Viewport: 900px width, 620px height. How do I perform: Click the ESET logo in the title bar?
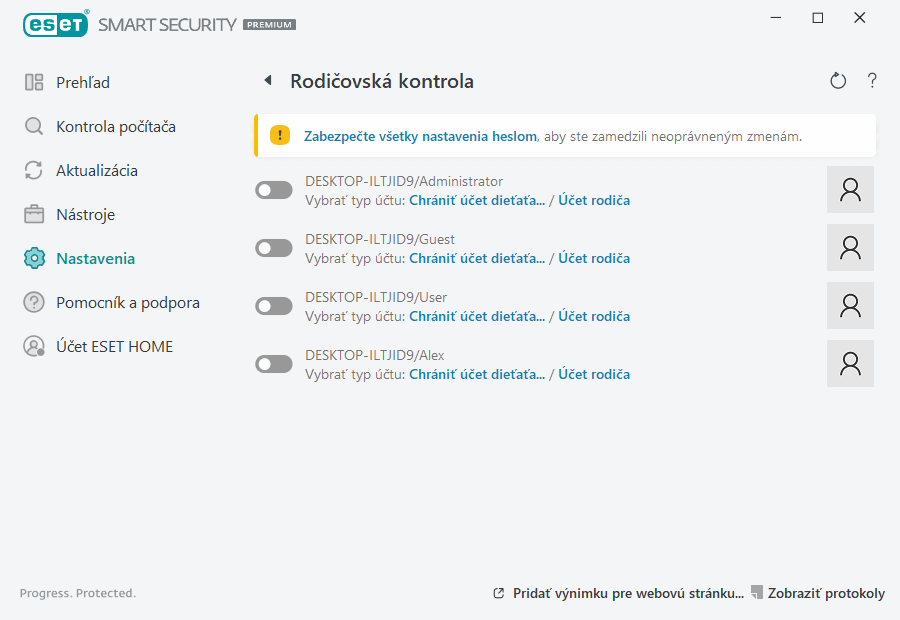click(x=56, y=23)
